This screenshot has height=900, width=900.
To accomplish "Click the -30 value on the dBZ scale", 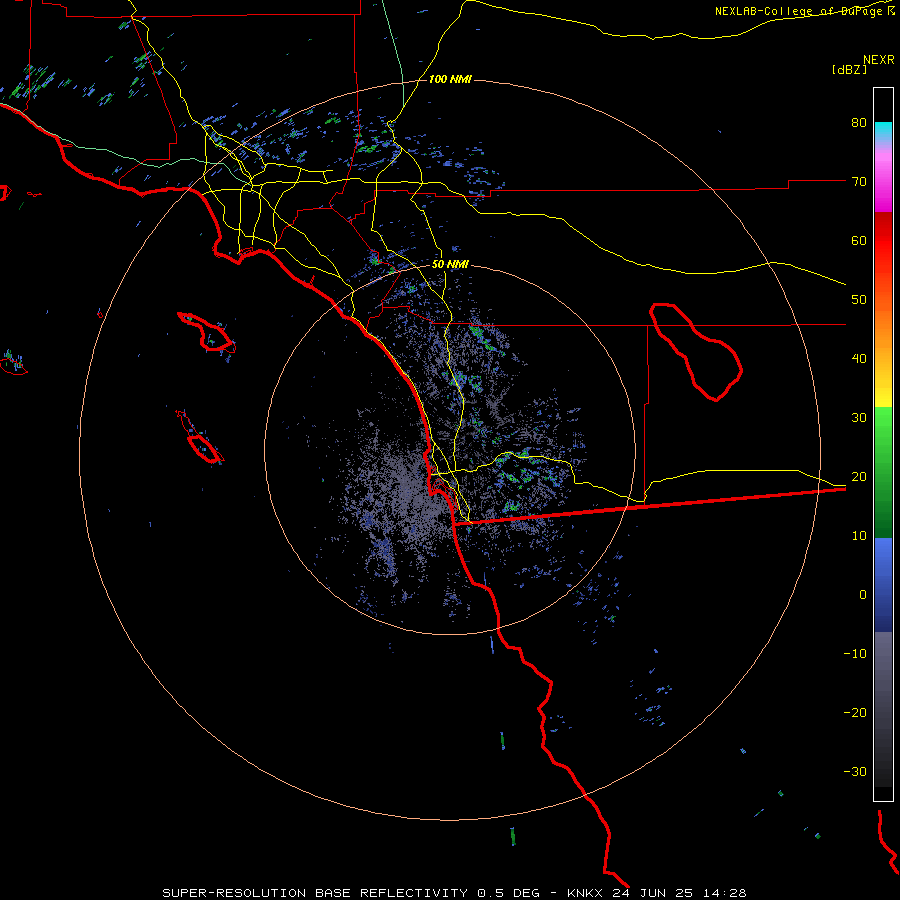I will (x=855, y=771).
